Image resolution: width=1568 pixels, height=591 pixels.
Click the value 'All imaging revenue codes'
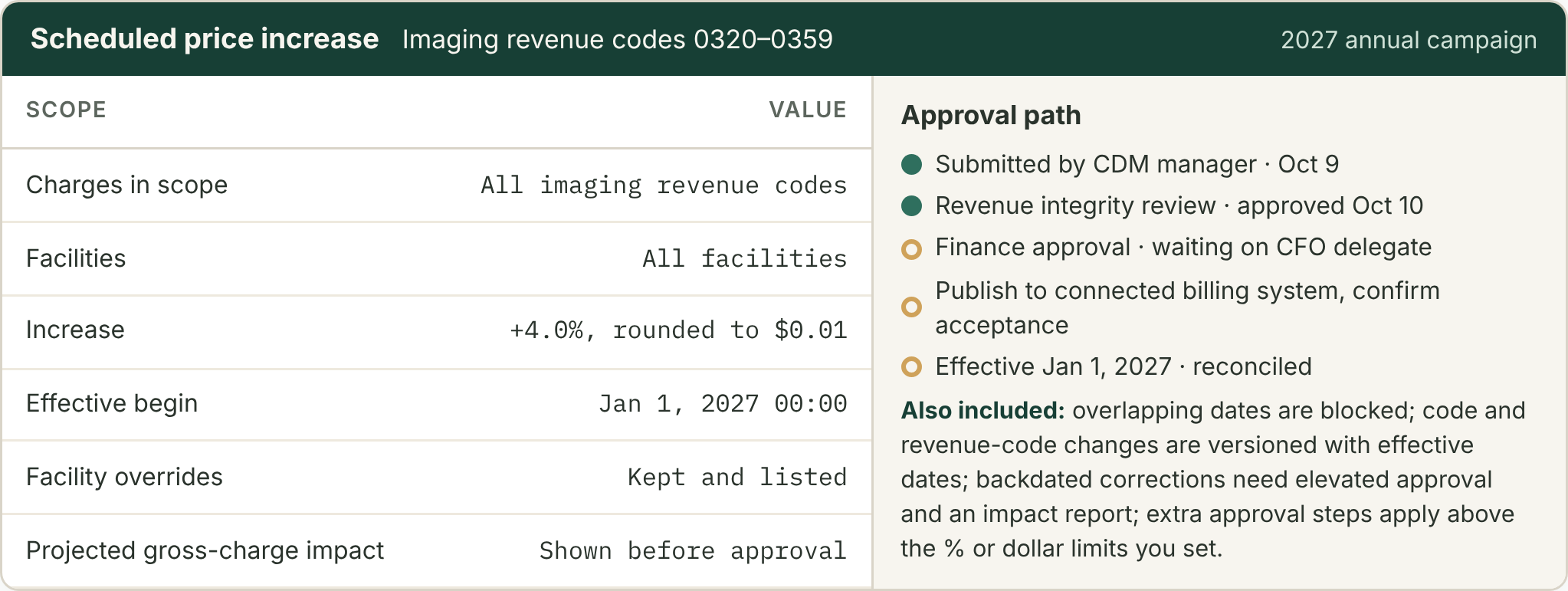point(664,186)
